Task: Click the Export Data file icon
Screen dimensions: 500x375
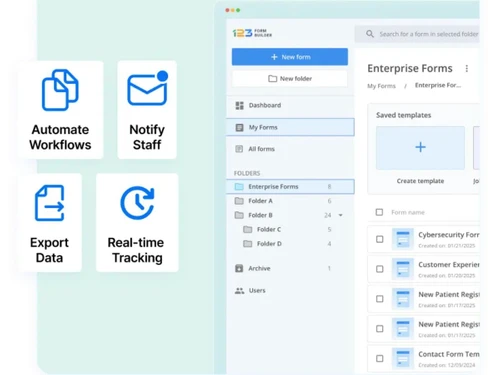Action: (x=50, y=203)
